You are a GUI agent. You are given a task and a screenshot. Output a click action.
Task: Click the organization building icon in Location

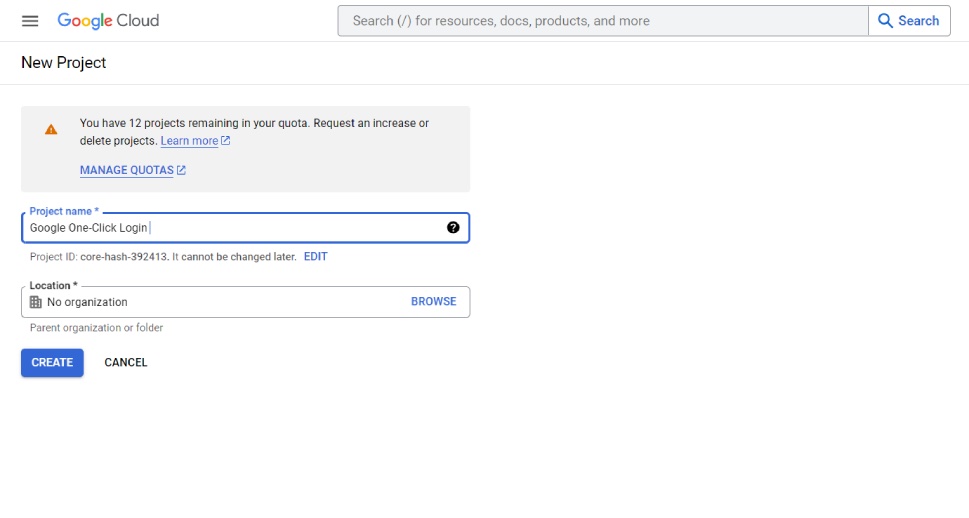click(x=36, y=302)
